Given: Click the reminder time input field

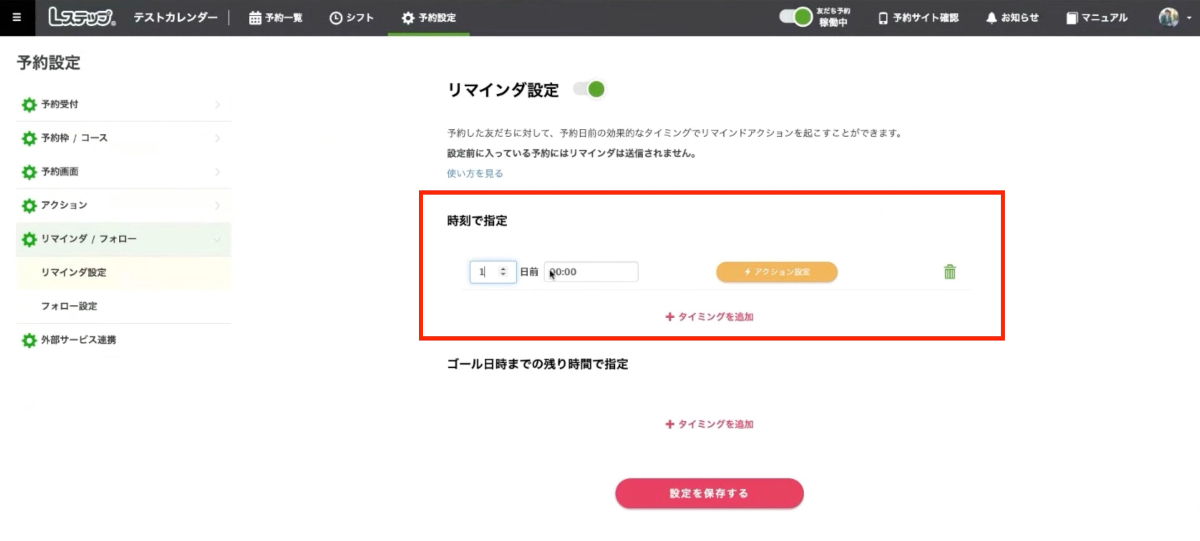Looking at the screenshot, I should point(591,272).
